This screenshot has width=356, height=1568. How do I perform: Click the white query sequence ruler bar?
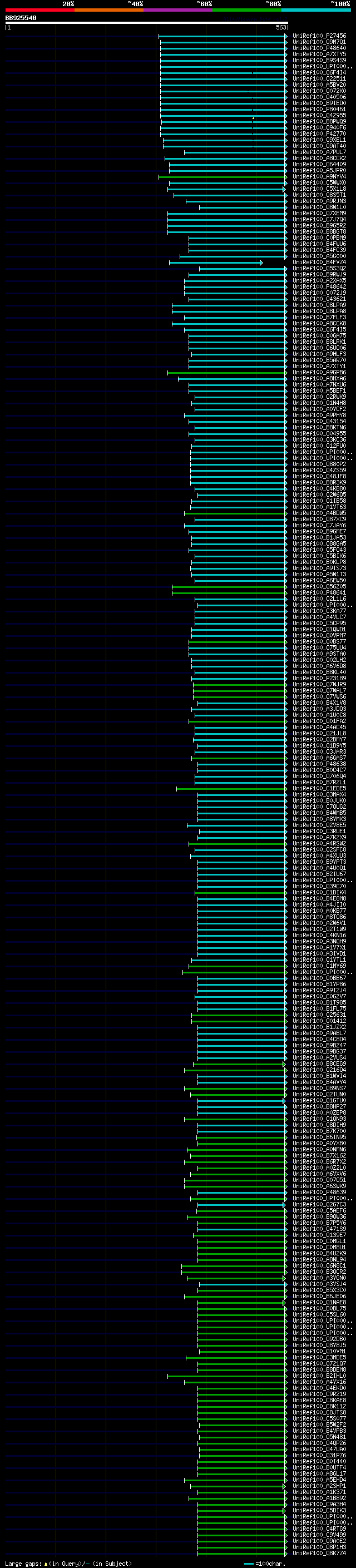pyautogui.click(x=147, y=22)
